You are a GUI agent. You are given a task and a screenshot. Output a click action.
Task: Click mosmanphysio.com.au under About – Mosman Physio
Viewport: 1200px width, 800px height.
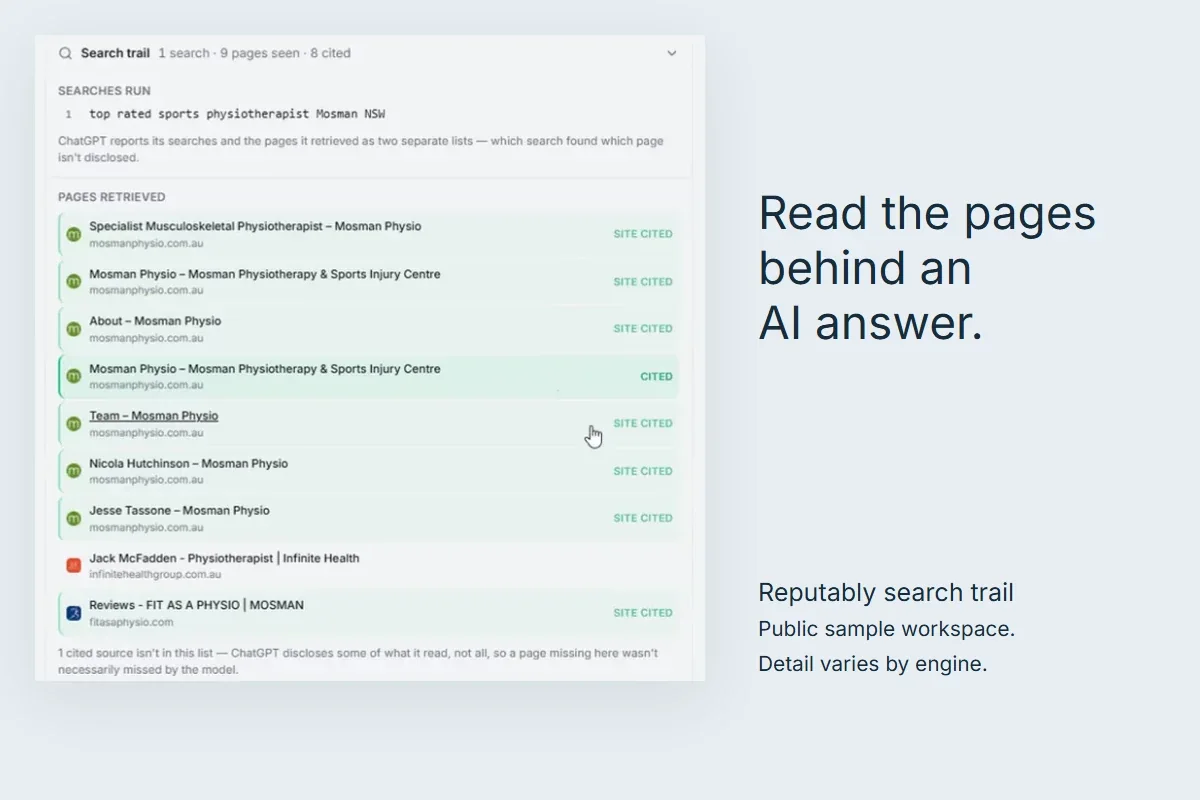(x=146, y=338)
